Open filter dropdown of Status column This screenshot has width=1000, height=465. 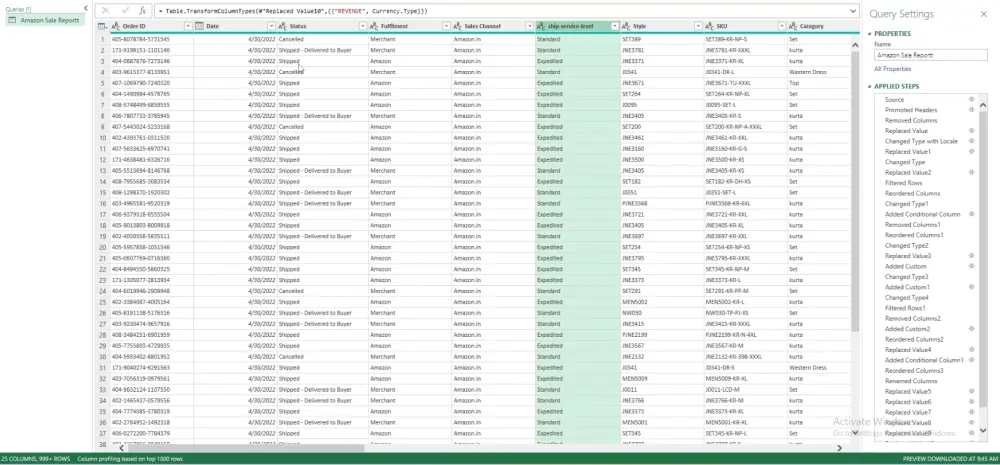click(363, 26)
